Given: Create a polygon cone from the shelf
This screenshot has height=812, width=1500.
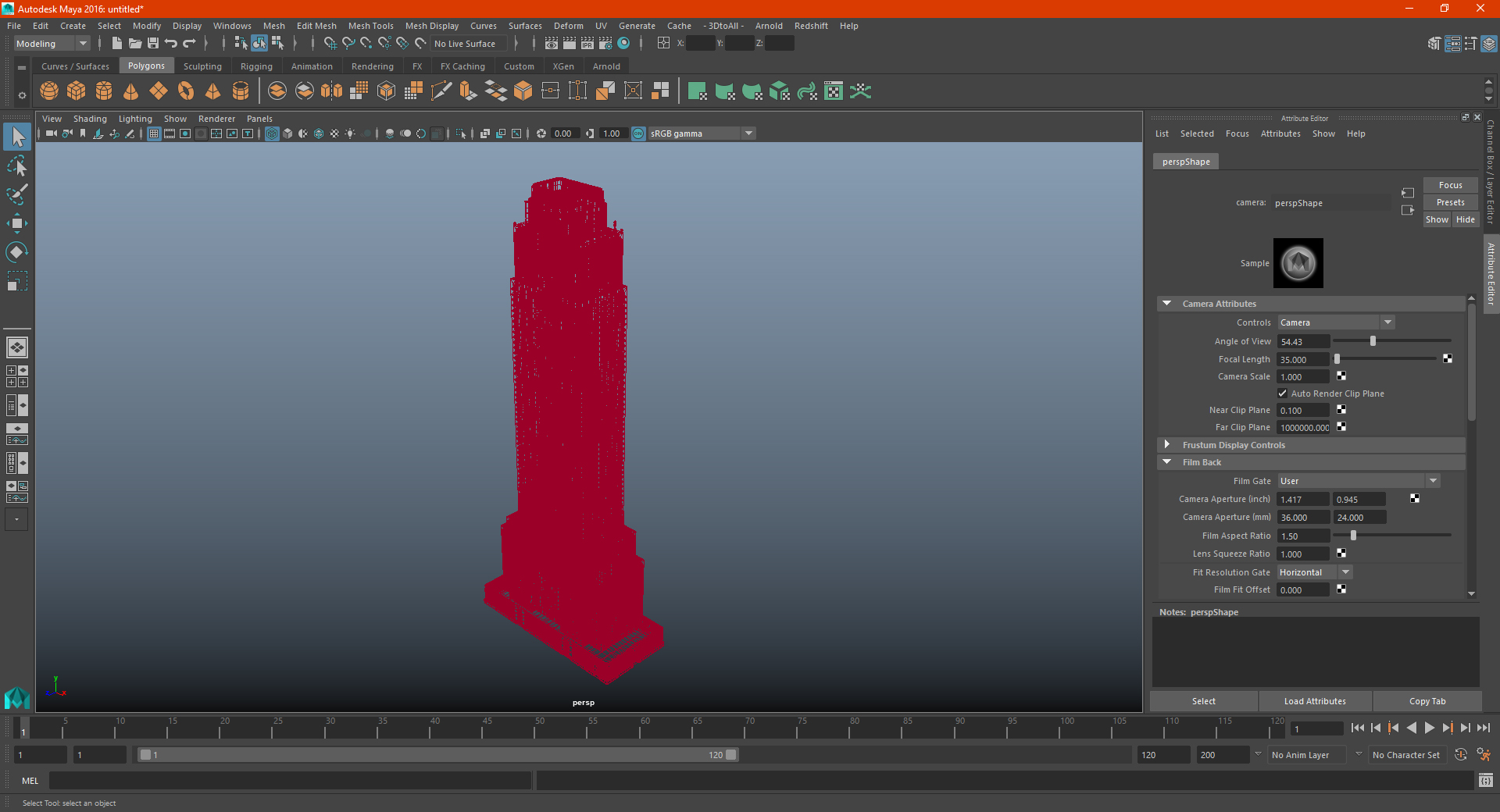Looking at the screenshot, I should click(x=131, y=91).
